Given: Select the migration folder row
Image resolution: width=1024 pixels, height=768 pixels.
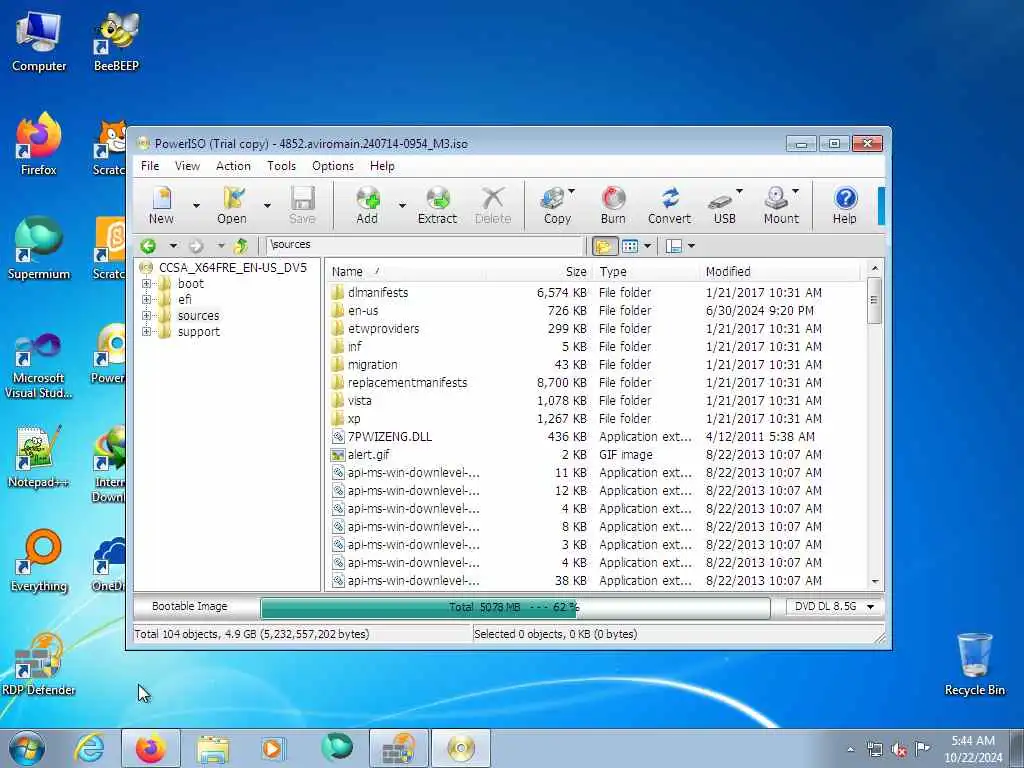Looking at the screenshot, I should (x=596, y=364).
